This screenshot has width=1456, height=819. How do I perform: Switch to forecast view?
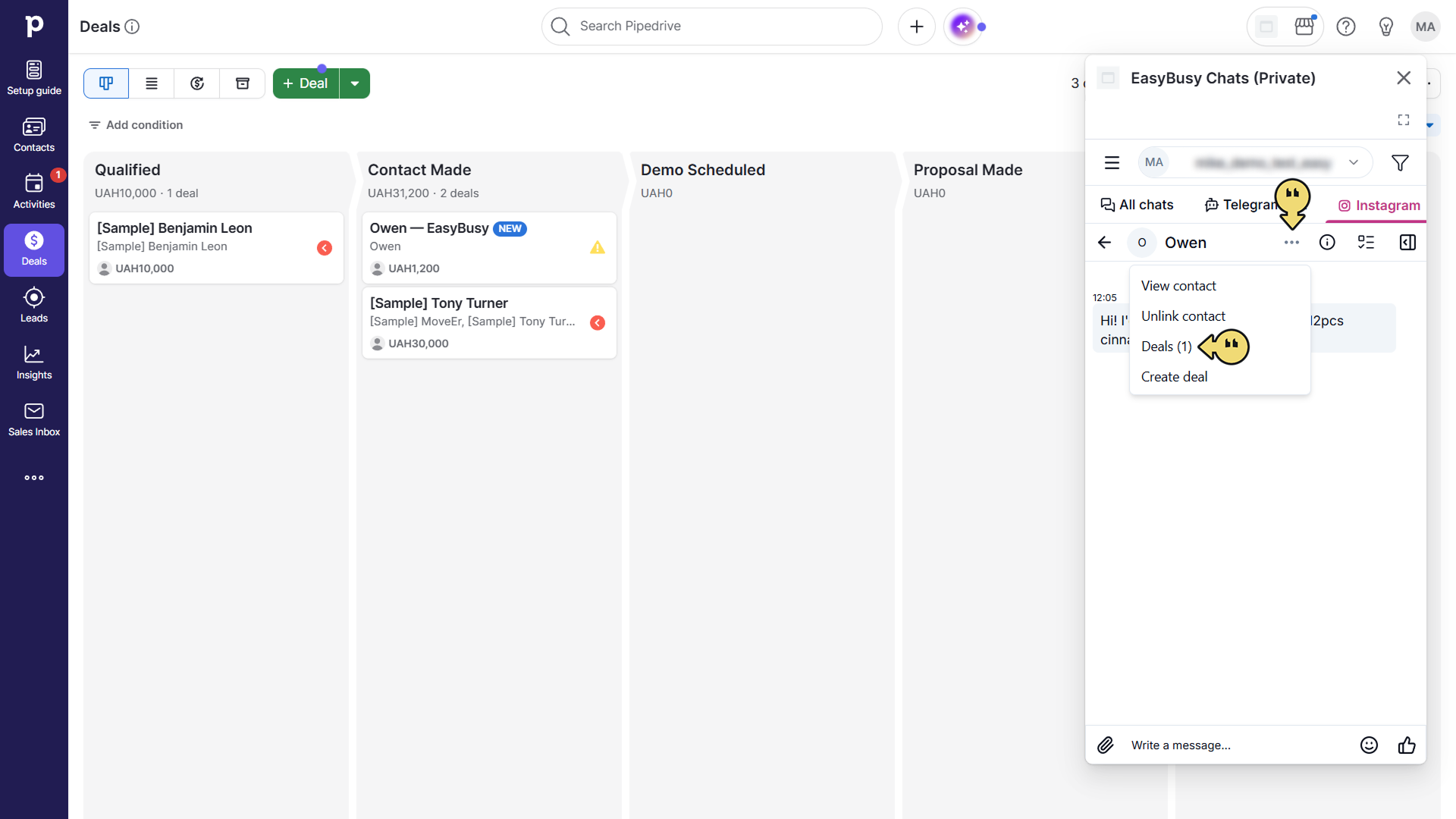[197, 83]
